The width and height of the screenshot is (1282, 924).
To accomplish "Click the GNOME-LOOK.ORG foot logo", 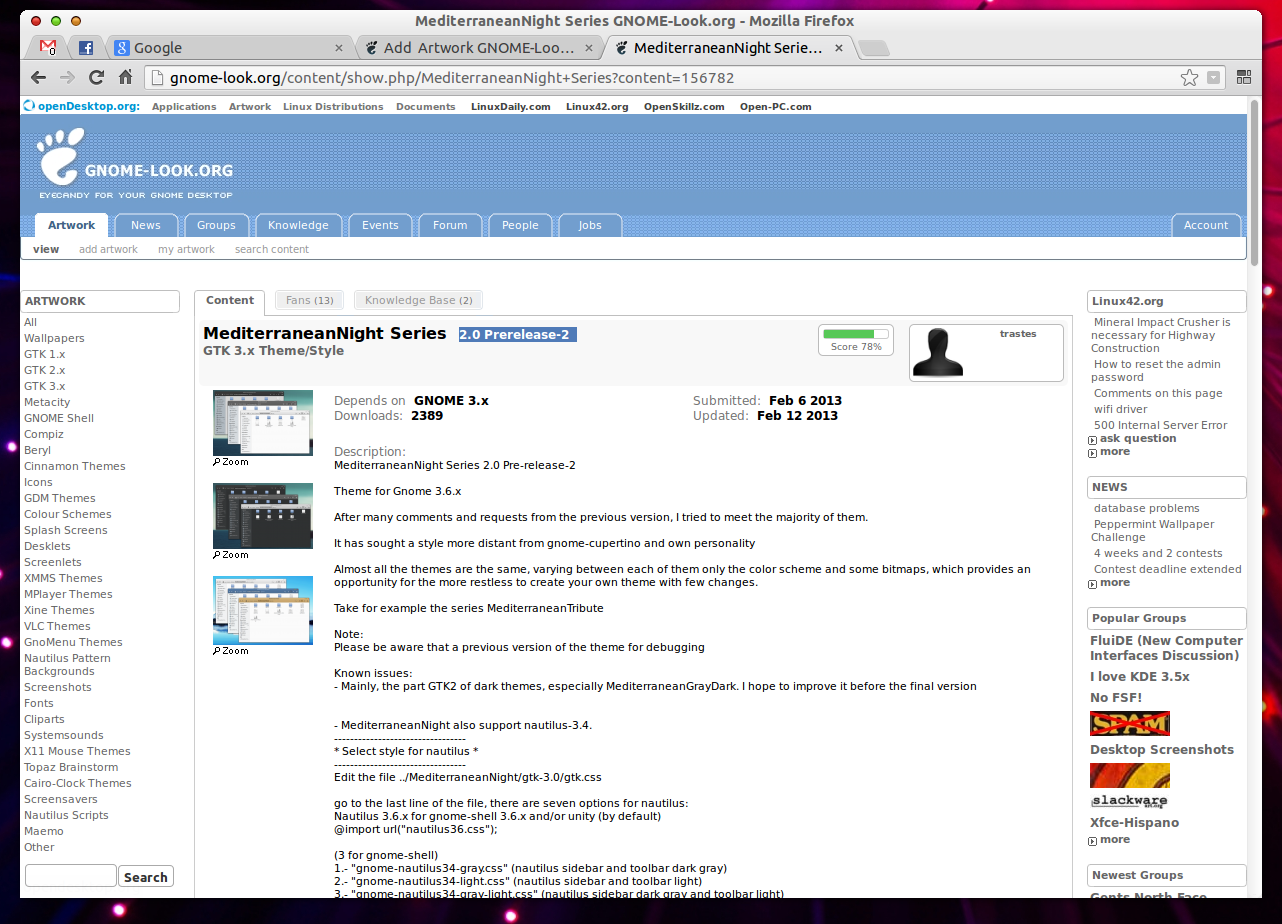I will [x=59, y=155].
